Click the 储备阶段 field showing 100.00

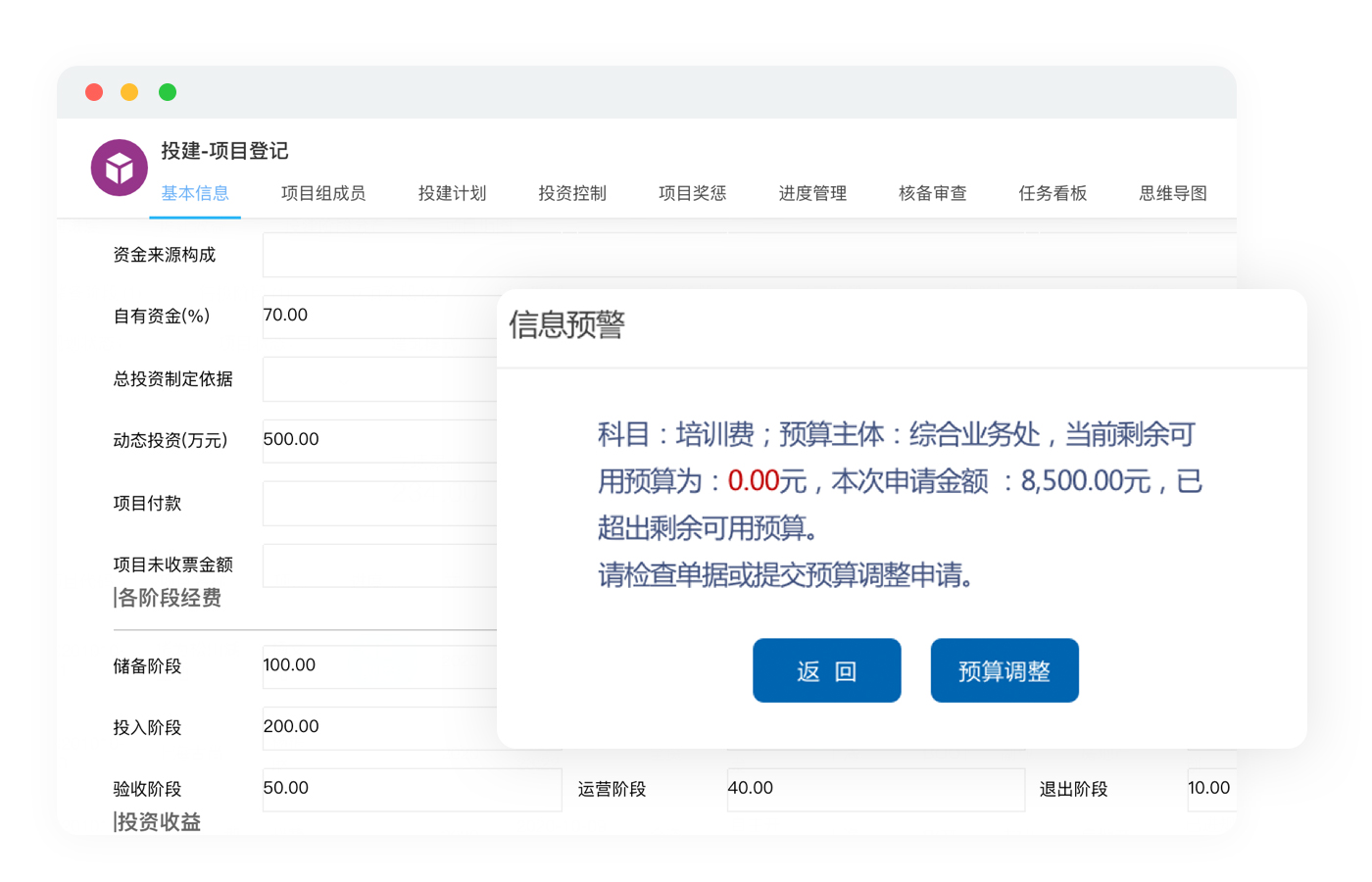click(x=380, y=666)
